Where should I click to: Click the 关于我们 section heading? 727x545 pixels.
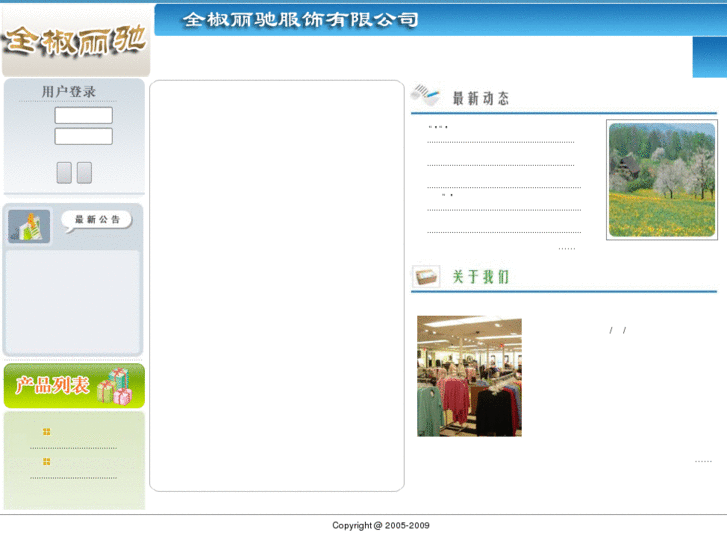pyautogui.click(x=481, y=277)
